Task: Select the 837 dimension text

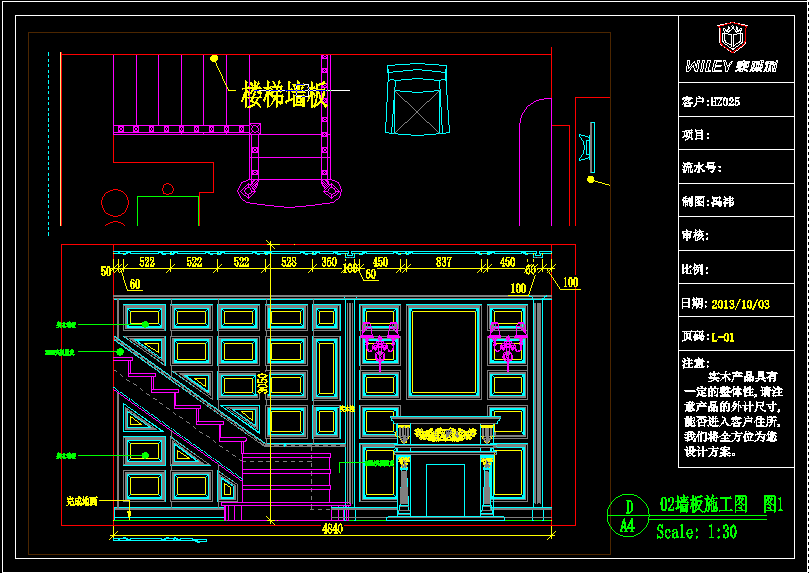Action: tap(444, 262)
